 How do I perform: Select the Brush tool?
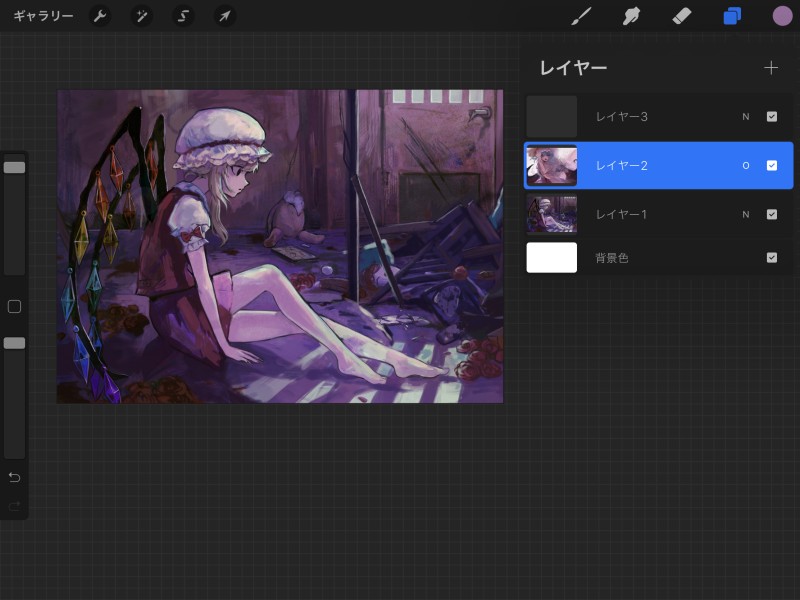coord(582,16)
